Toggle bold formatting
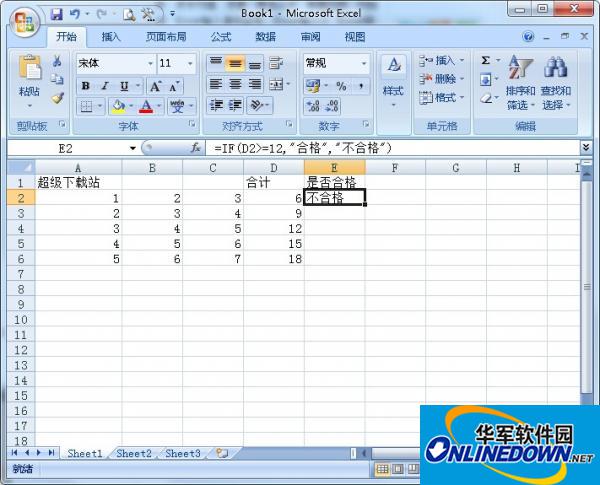The width and height of the screenshot is (600, 485). [86, 87]
